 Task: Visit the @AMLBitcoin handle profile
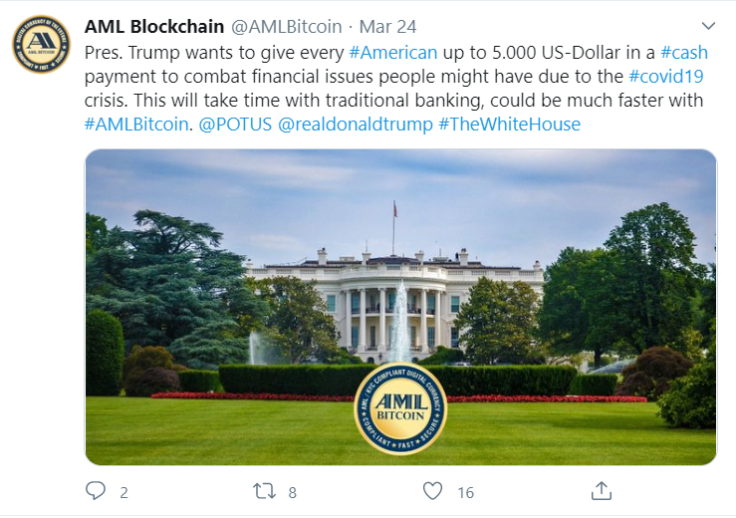pyautogui.click(x=286, y=27)
